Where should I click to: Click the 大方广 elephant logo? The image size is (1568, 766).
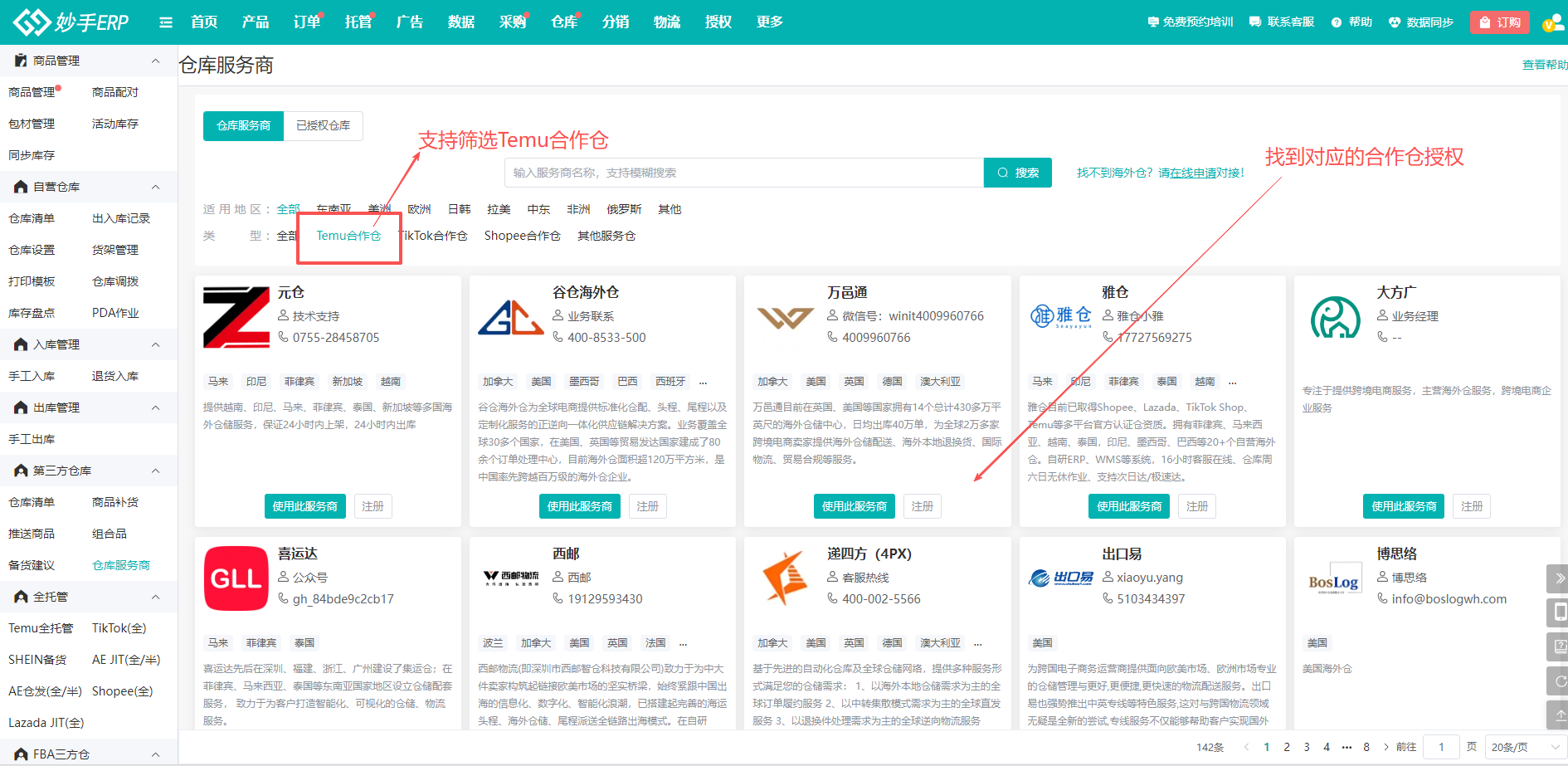pyautogui.click(x=1336, y=317)
